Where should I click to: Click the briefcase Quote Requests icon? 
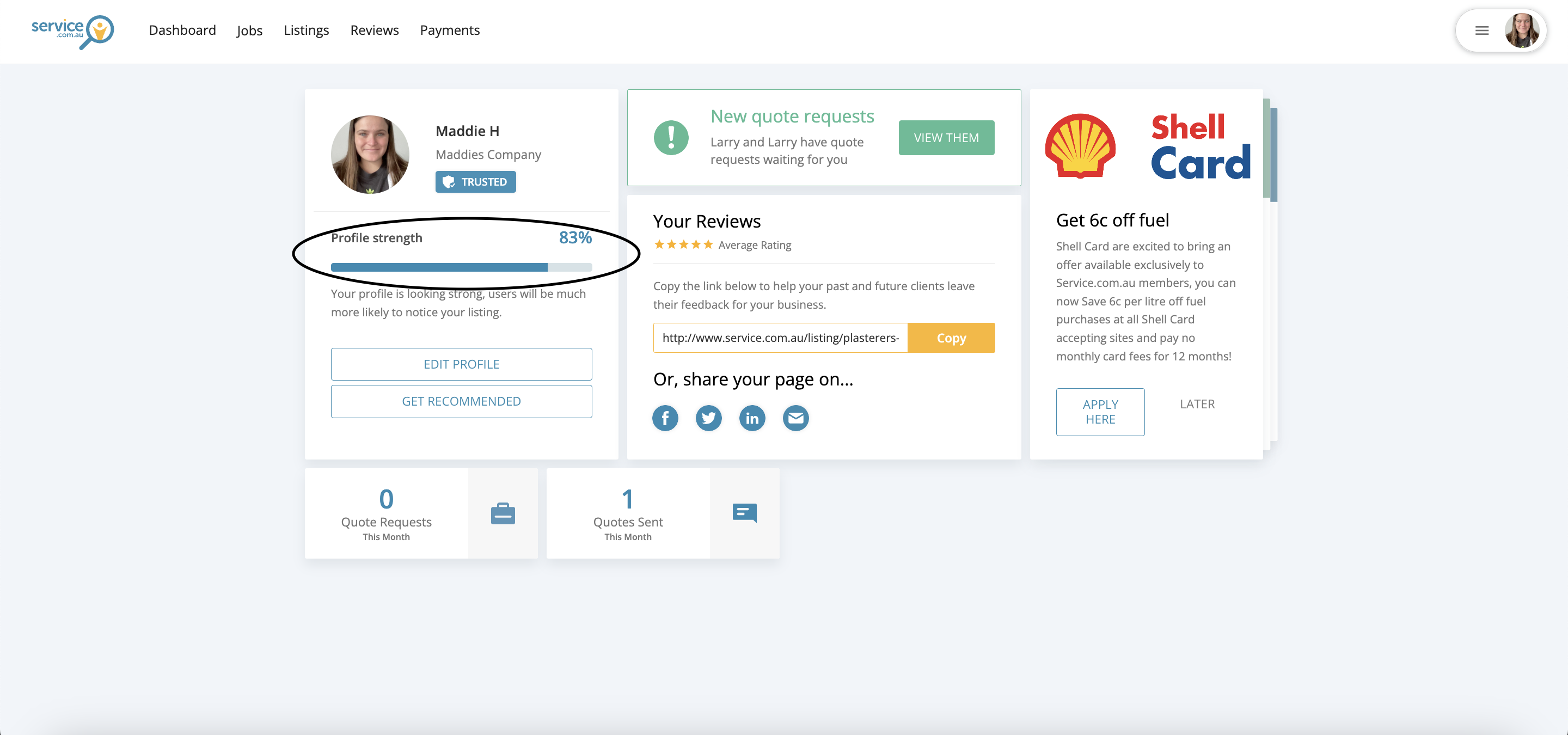pos(503,513)
